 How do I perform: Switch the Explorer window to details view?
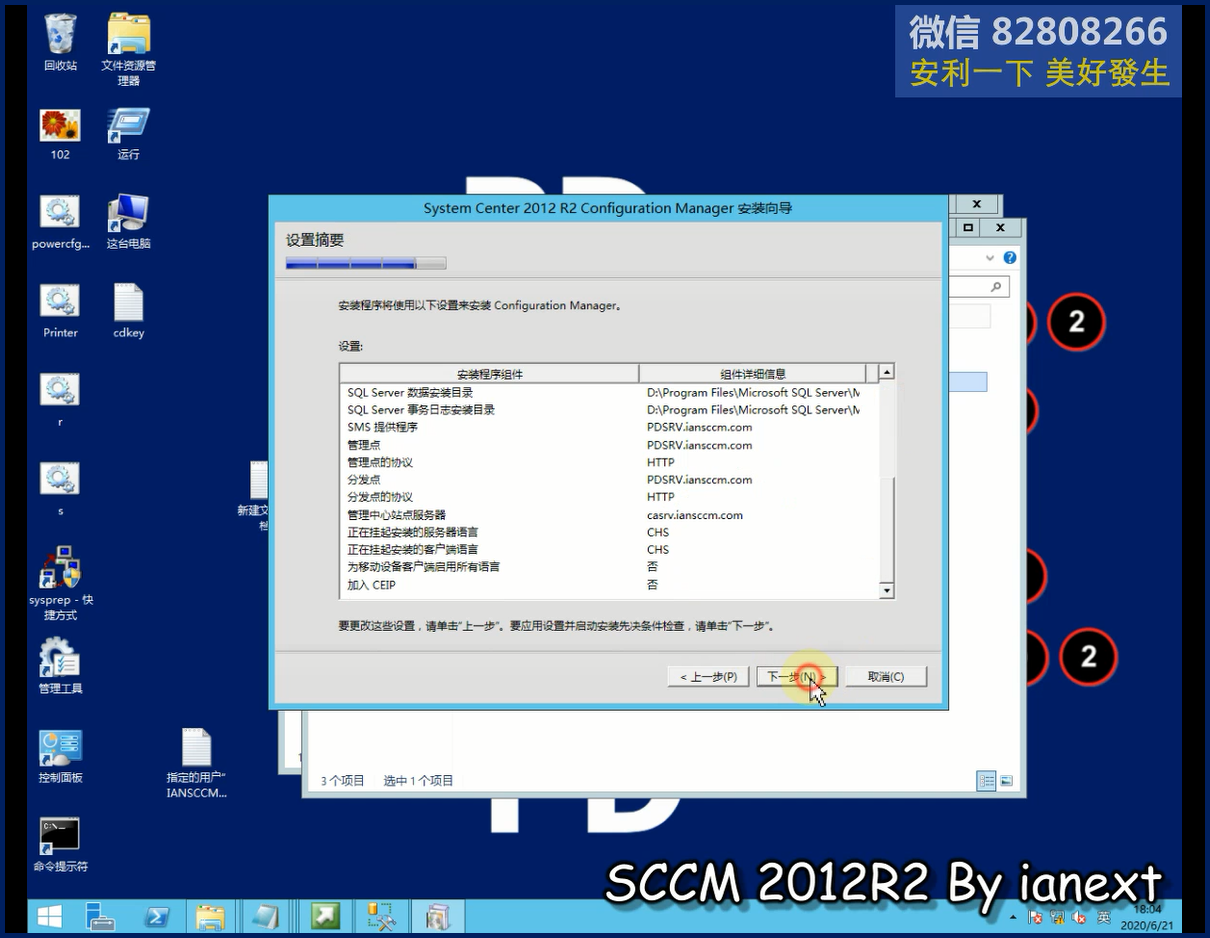pos(987,781)
